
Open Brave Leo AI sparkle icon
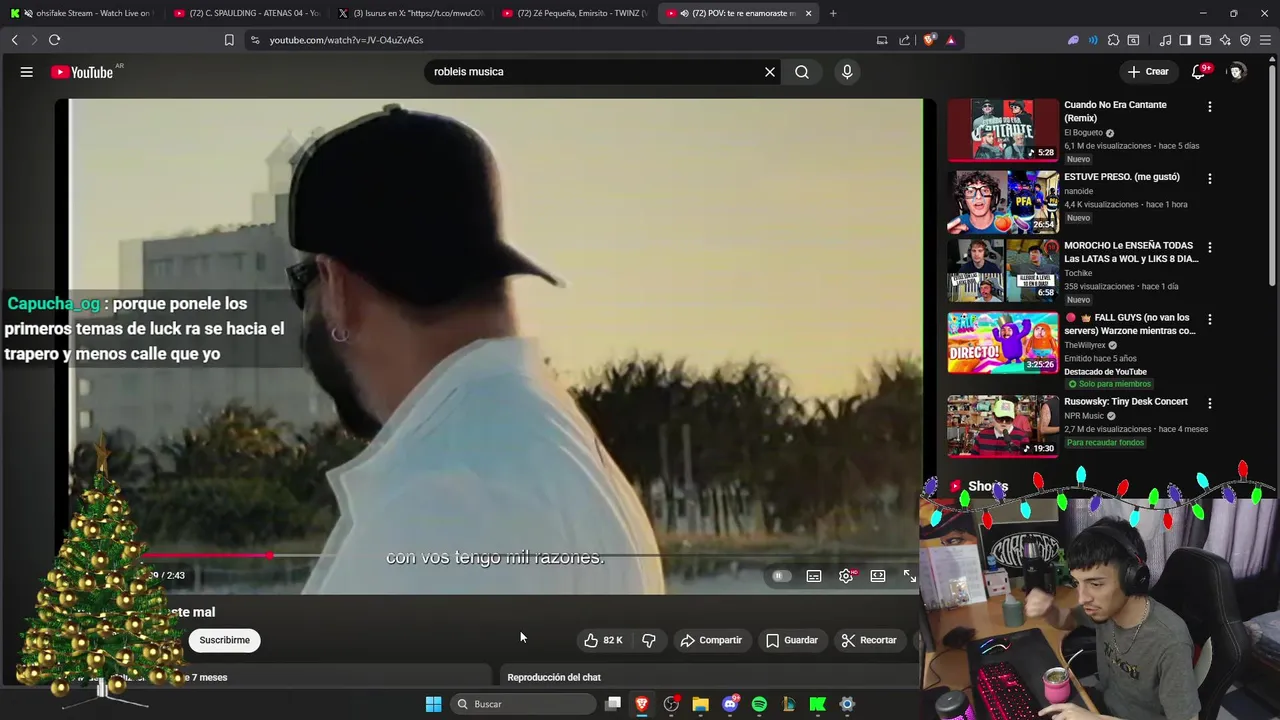point(1225,40)
